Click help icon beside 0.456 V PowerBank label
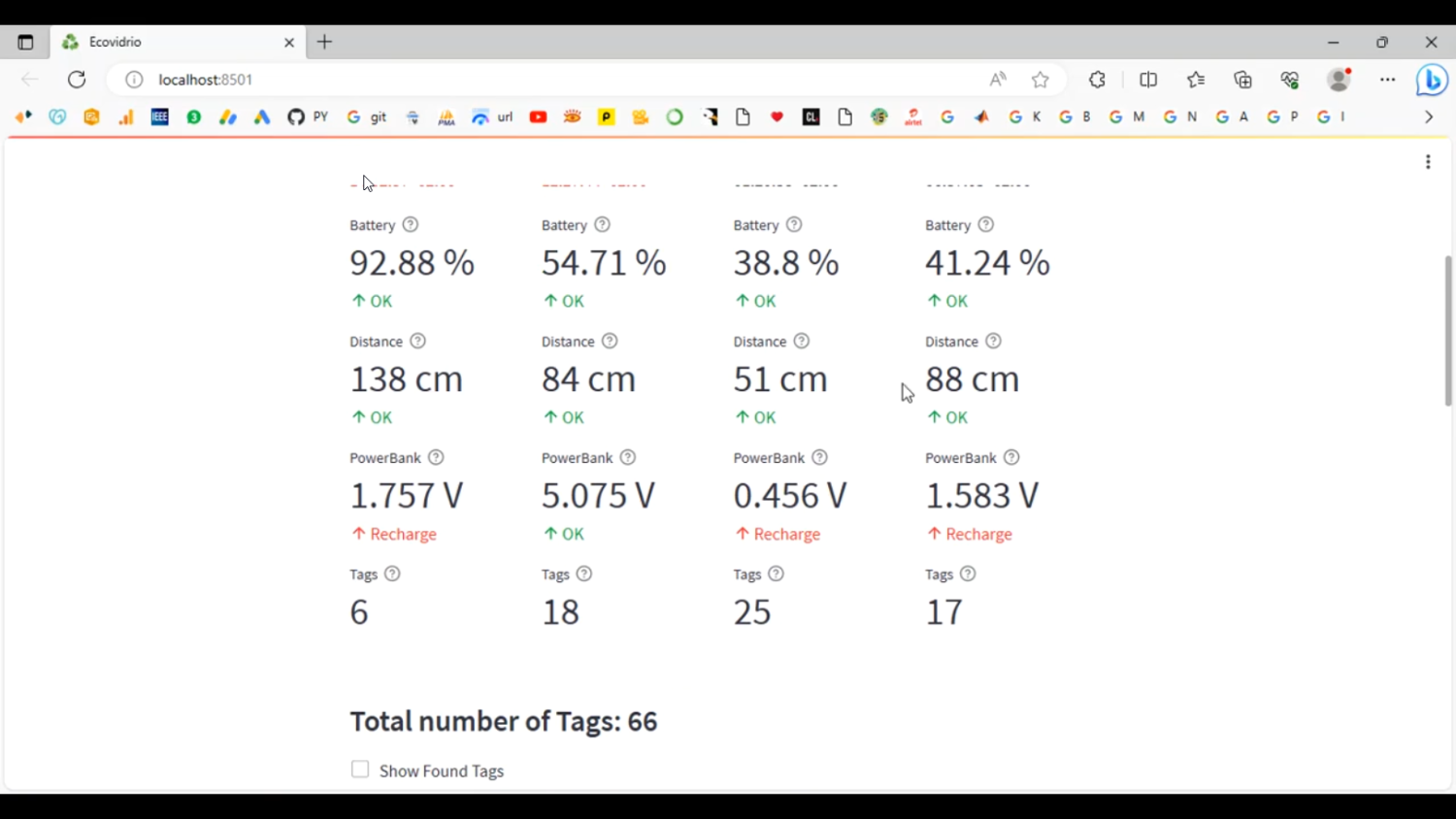 pyautogui.click(x=819, y=458)
